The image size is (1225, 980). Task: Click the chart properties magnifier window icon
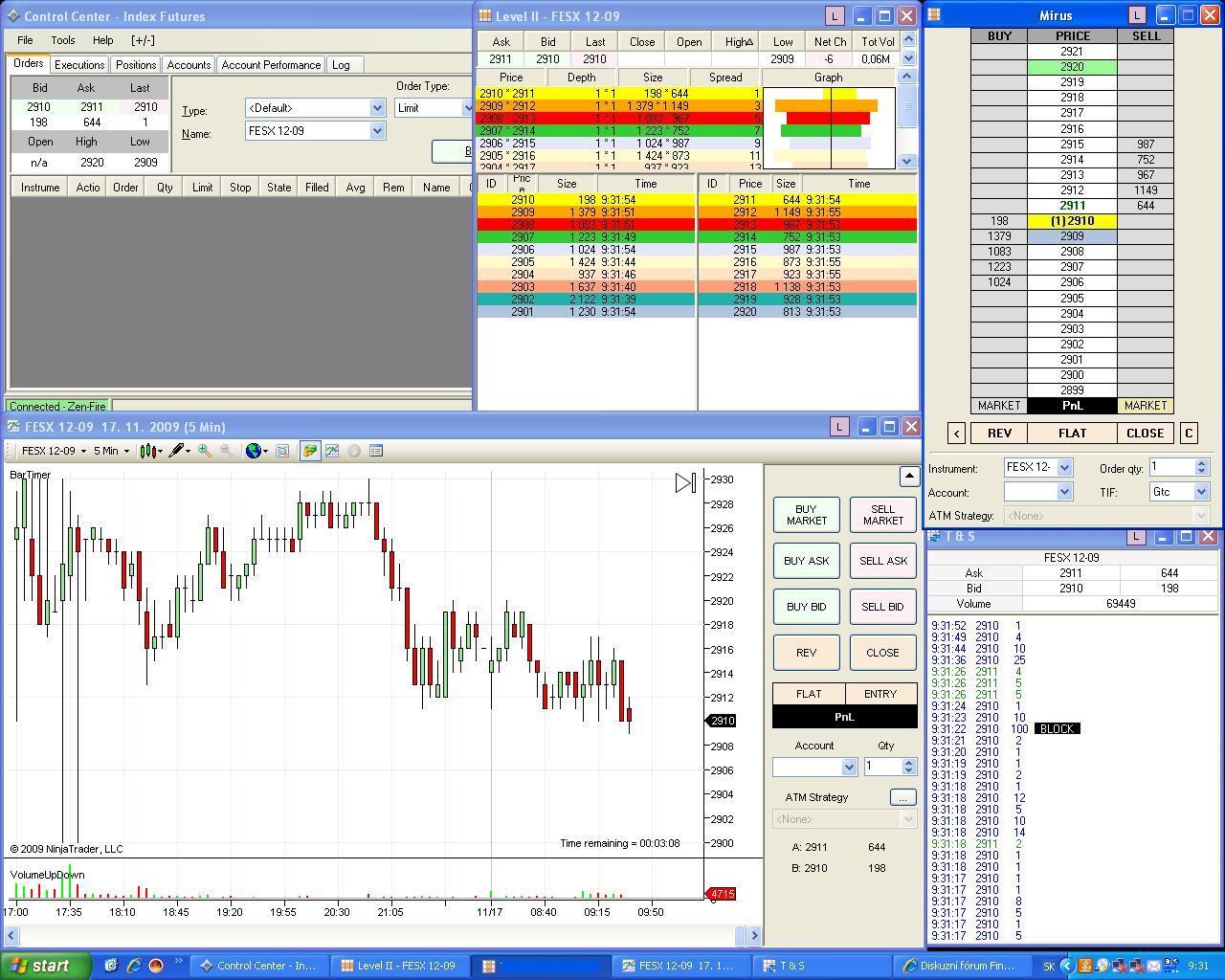282,451
